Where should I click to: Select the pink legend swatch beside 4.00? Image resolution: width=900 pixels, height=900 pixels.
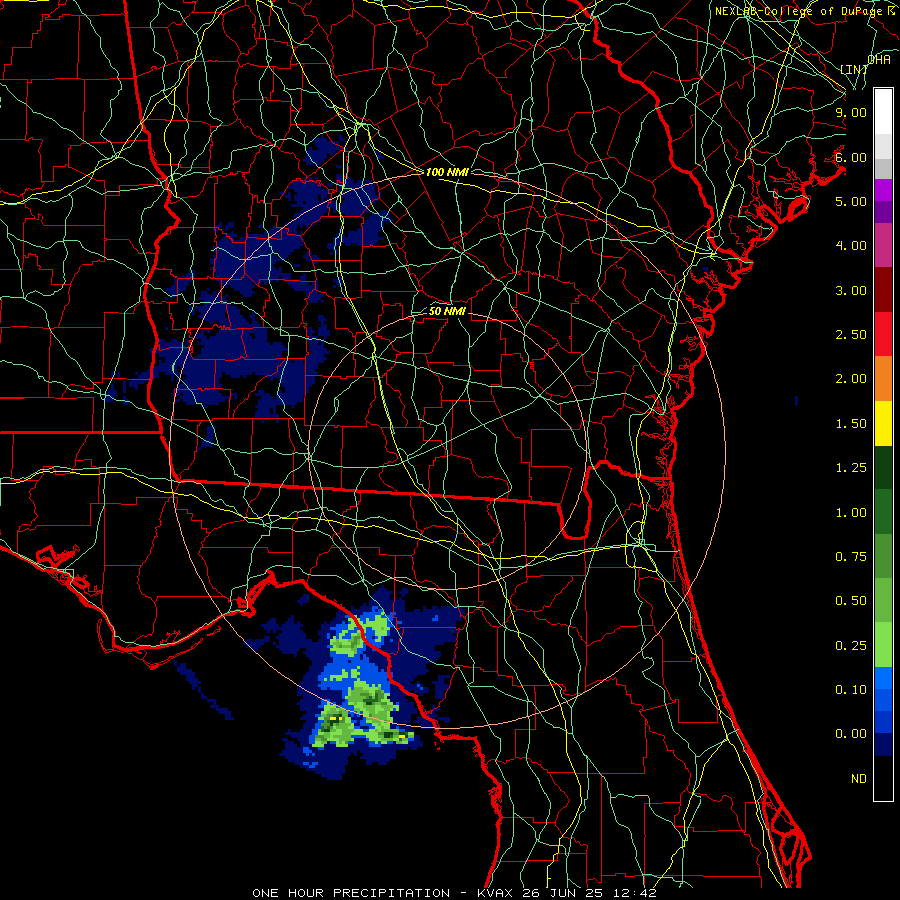coord(883,246)
